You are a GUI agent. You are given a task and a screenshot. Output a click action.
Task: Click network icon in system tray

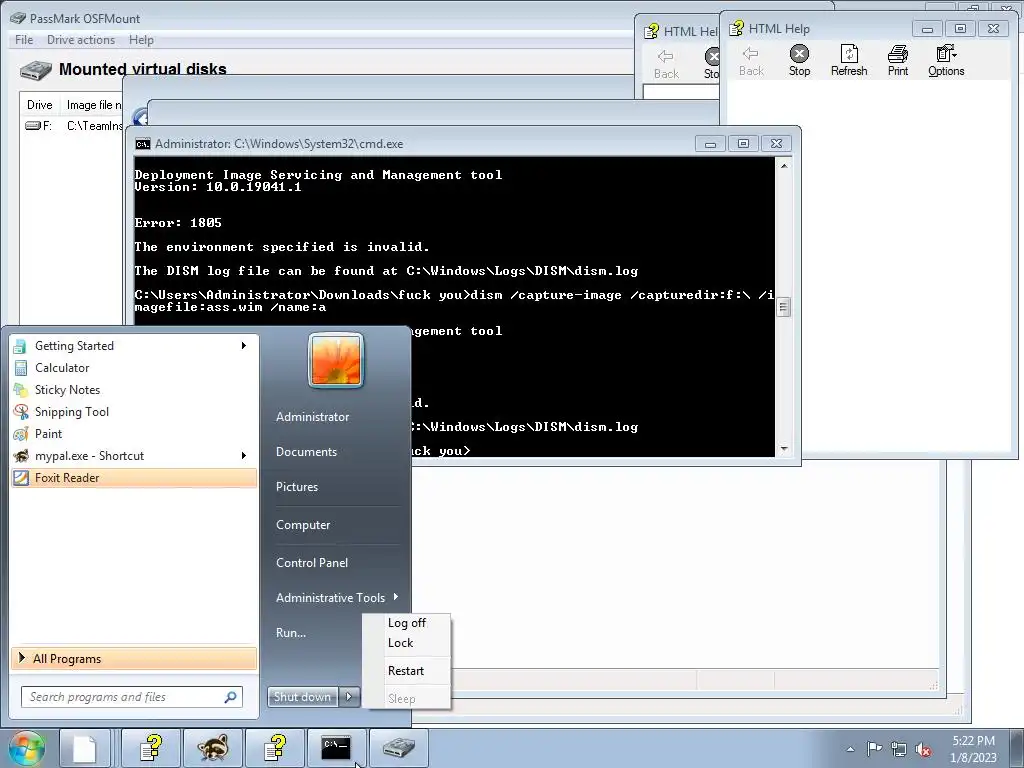[x=899, y=748]
